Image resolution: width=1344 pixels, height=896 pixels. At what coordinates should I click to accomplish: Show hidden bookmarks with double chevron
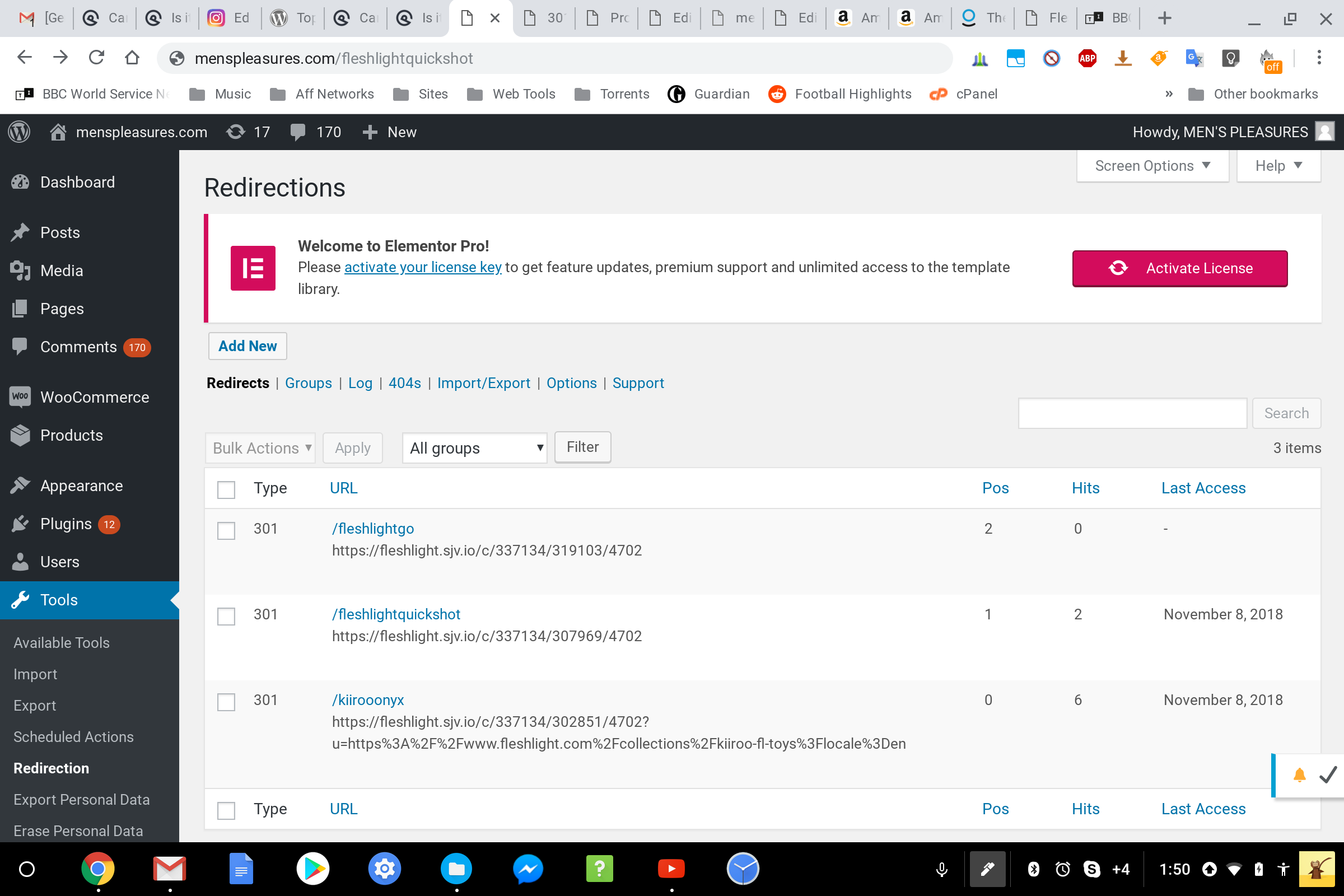[x=1169, y=94]
